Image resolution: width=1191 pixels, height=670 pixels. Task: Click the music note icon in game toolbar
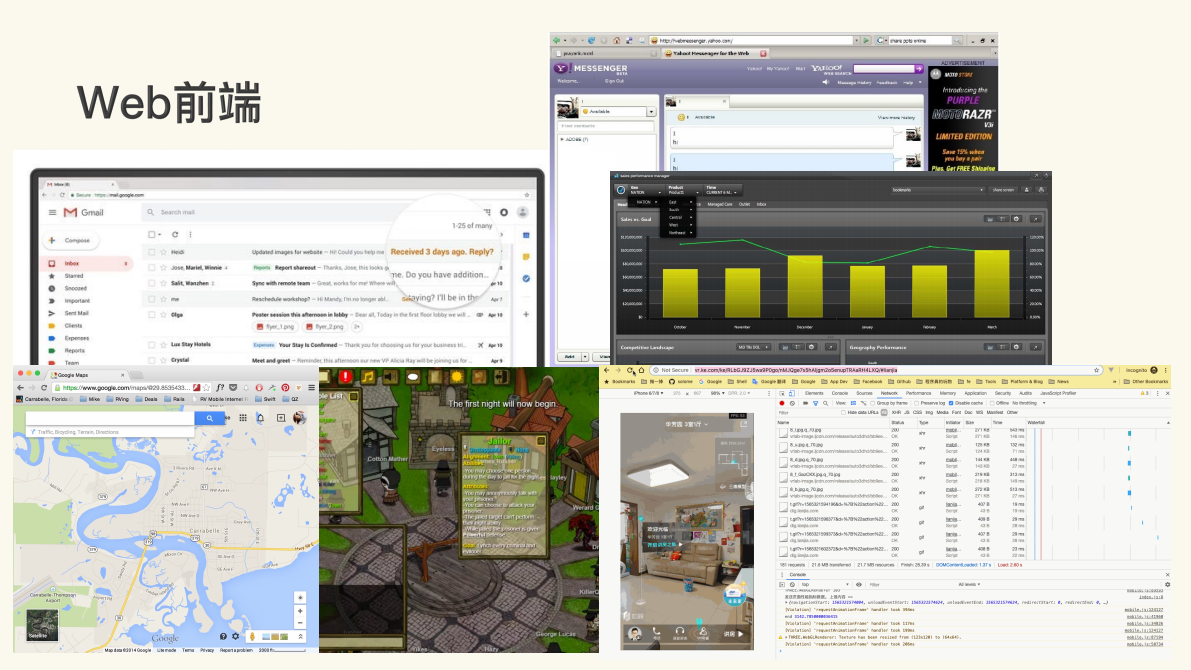pos(368,376)
